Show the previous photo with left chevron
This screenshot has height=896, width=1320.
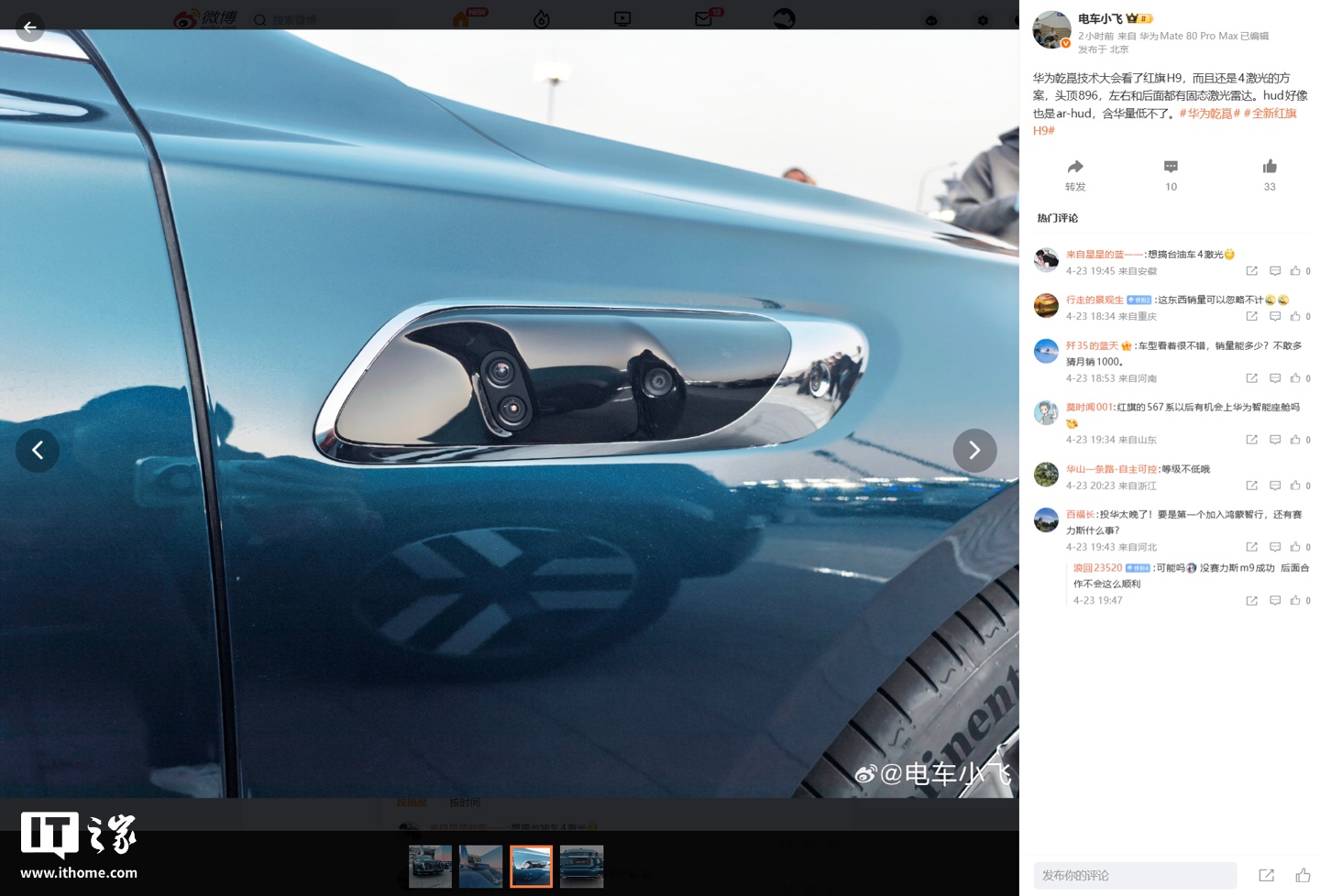[38, 450]
